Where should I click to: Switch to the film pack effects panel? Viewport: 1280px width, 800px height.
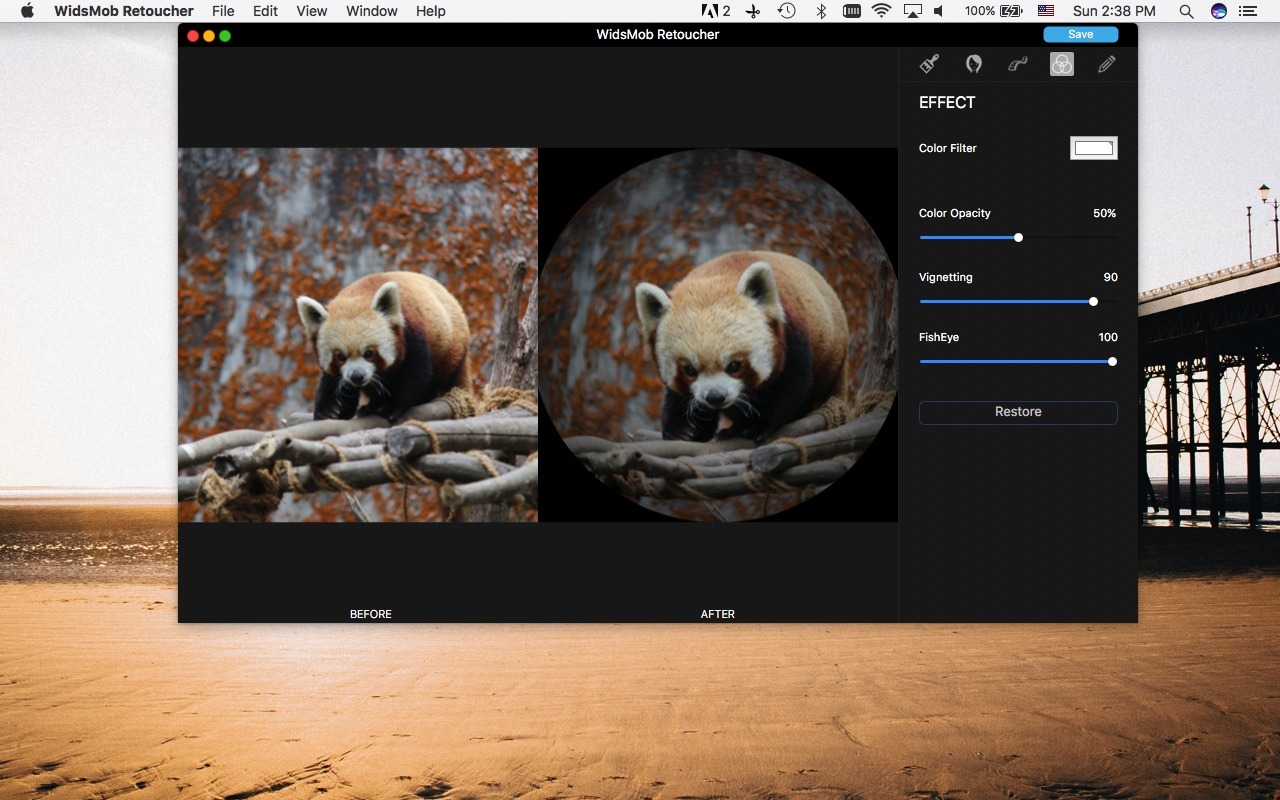point(1017,63)
